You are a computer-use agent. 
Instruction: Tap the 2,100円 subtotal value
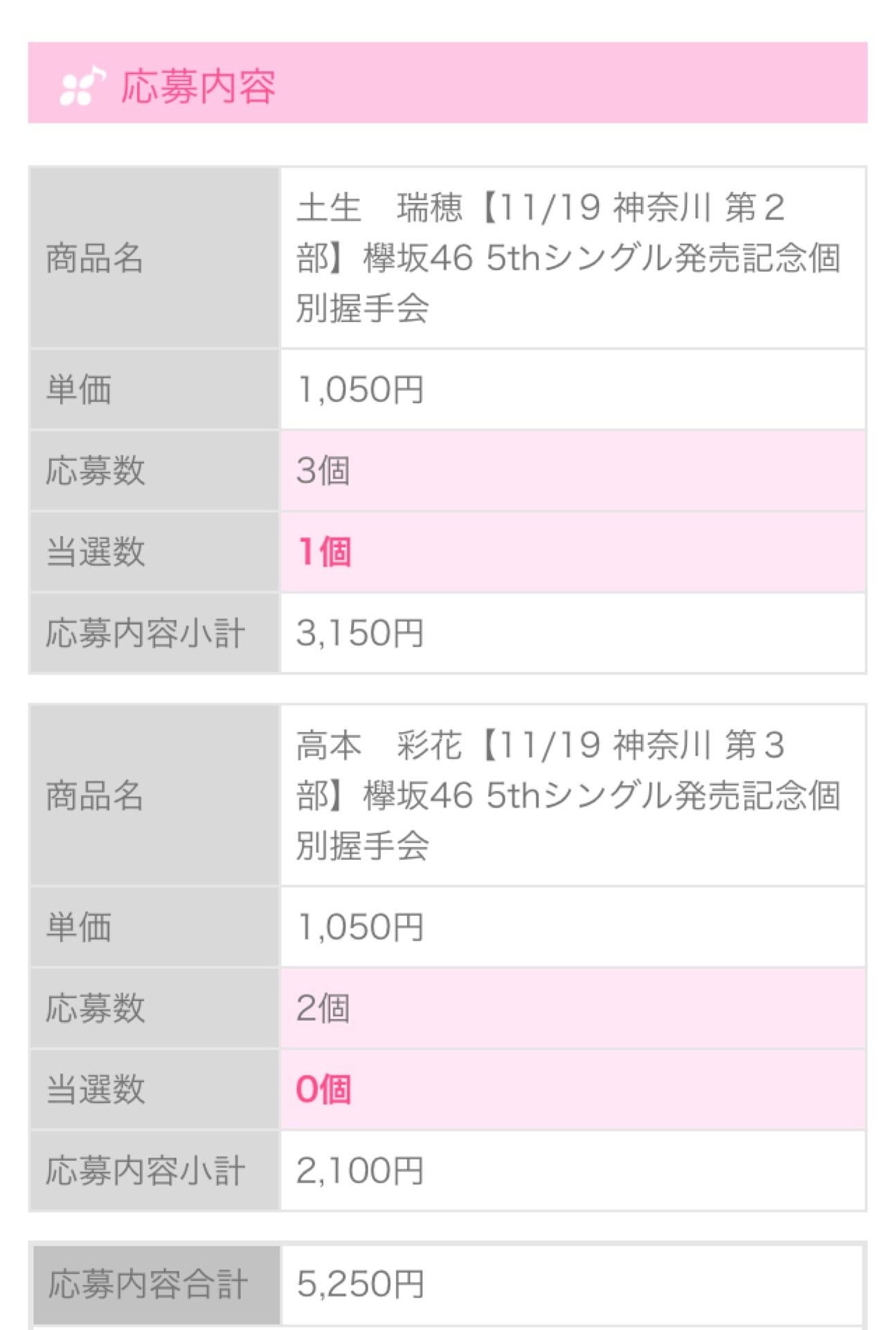(x=359, y=1171)
